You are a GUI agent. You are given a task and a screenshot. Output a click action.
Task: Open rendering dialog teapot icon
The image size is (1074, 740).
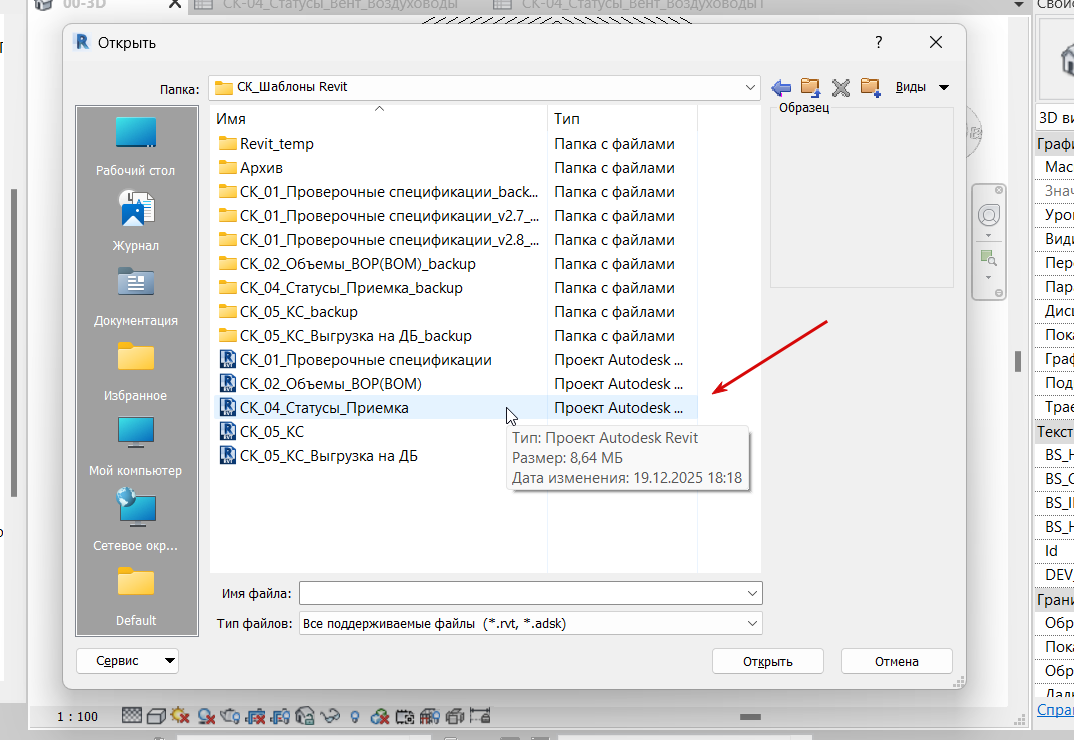[x=231, y=717]
